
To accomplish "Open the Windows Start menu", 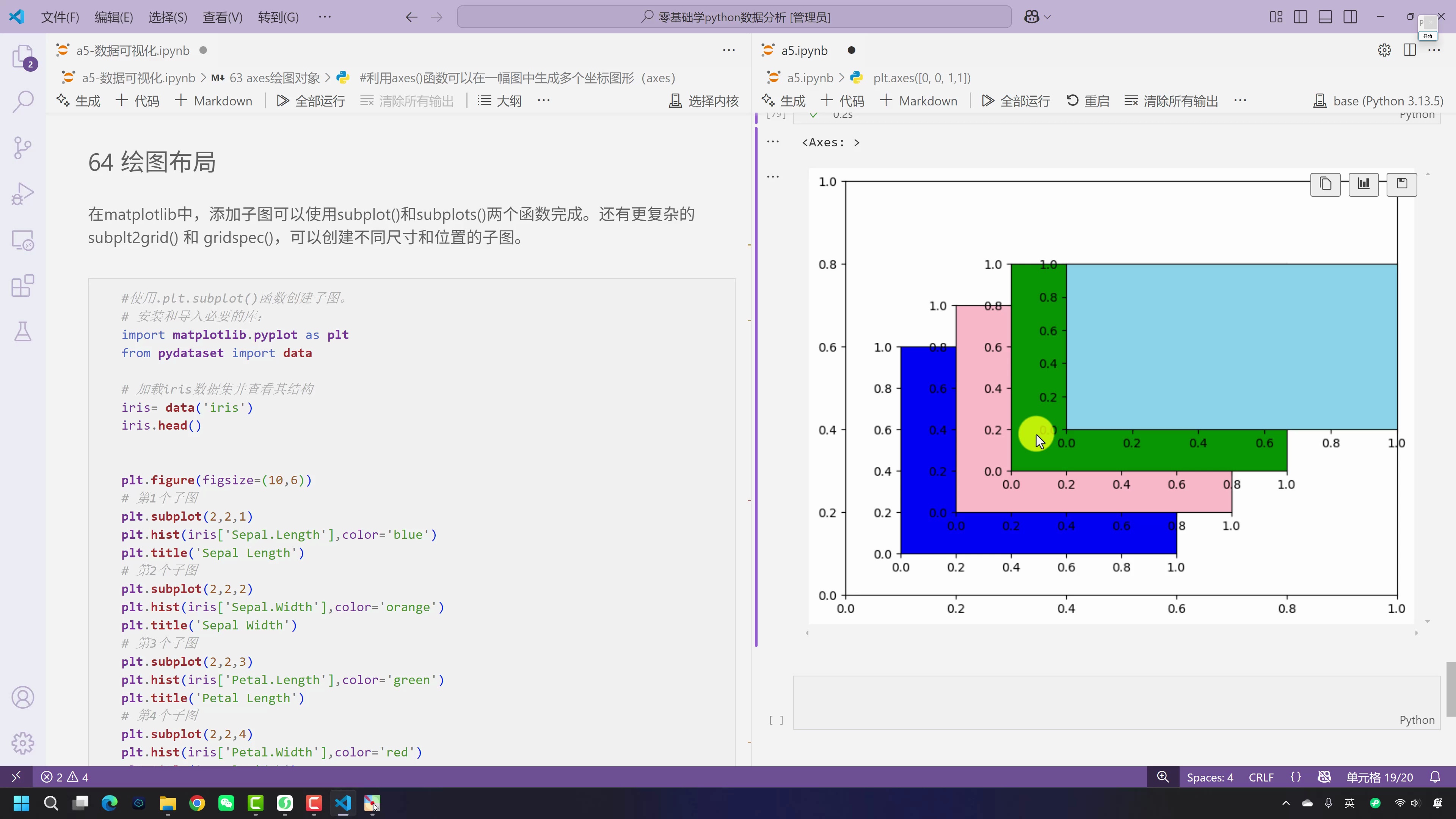I will (21, 803).
